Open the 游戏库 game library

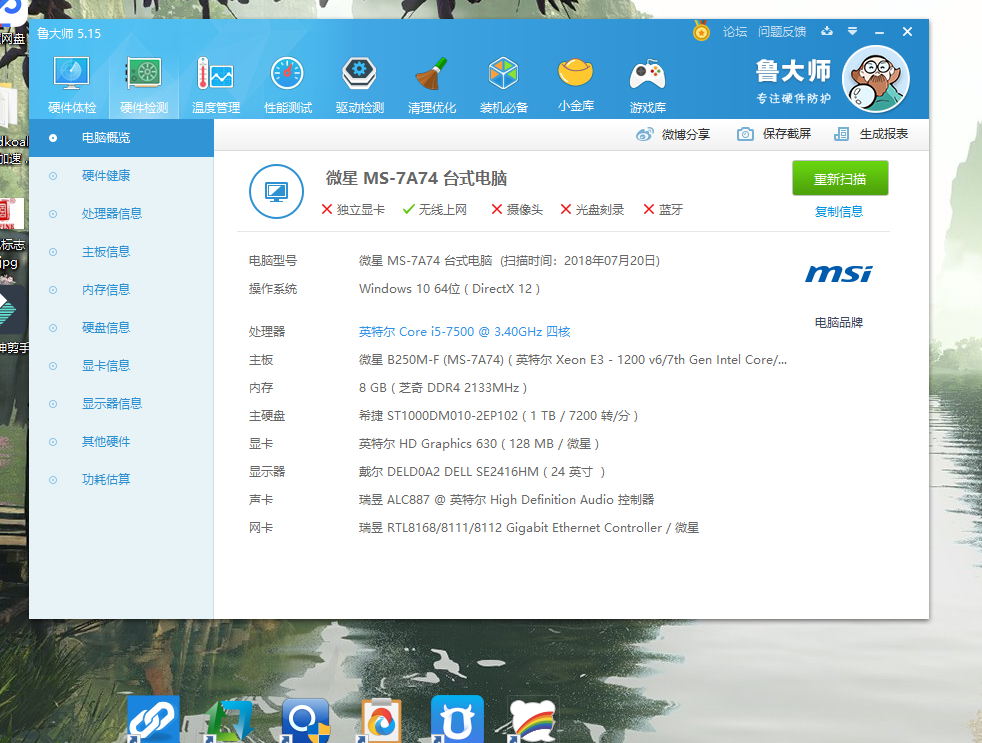(648, 85)
